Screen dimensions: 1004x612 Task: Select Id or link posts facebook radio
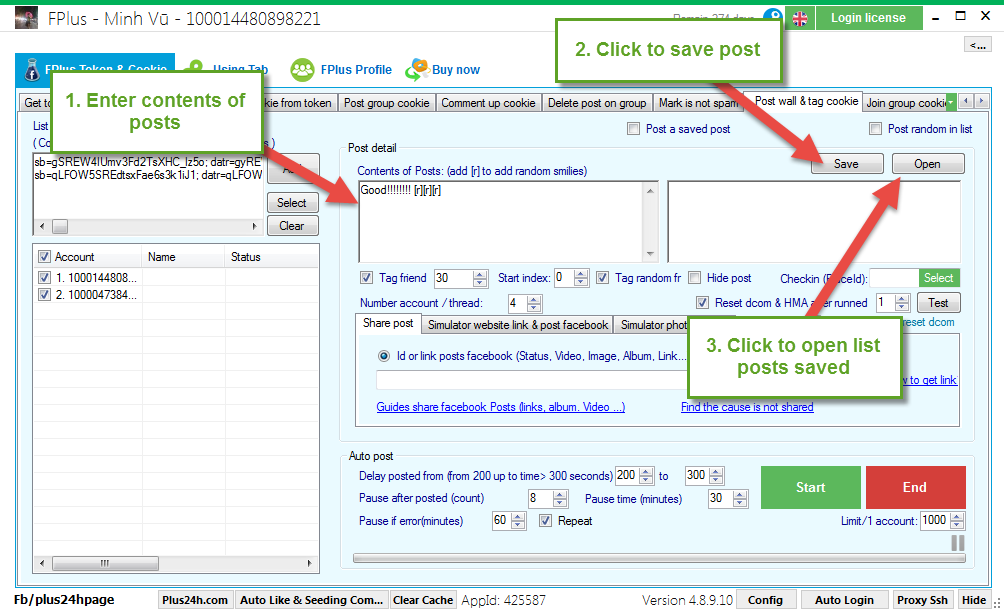pyautogui.click(x=384, y=356)
